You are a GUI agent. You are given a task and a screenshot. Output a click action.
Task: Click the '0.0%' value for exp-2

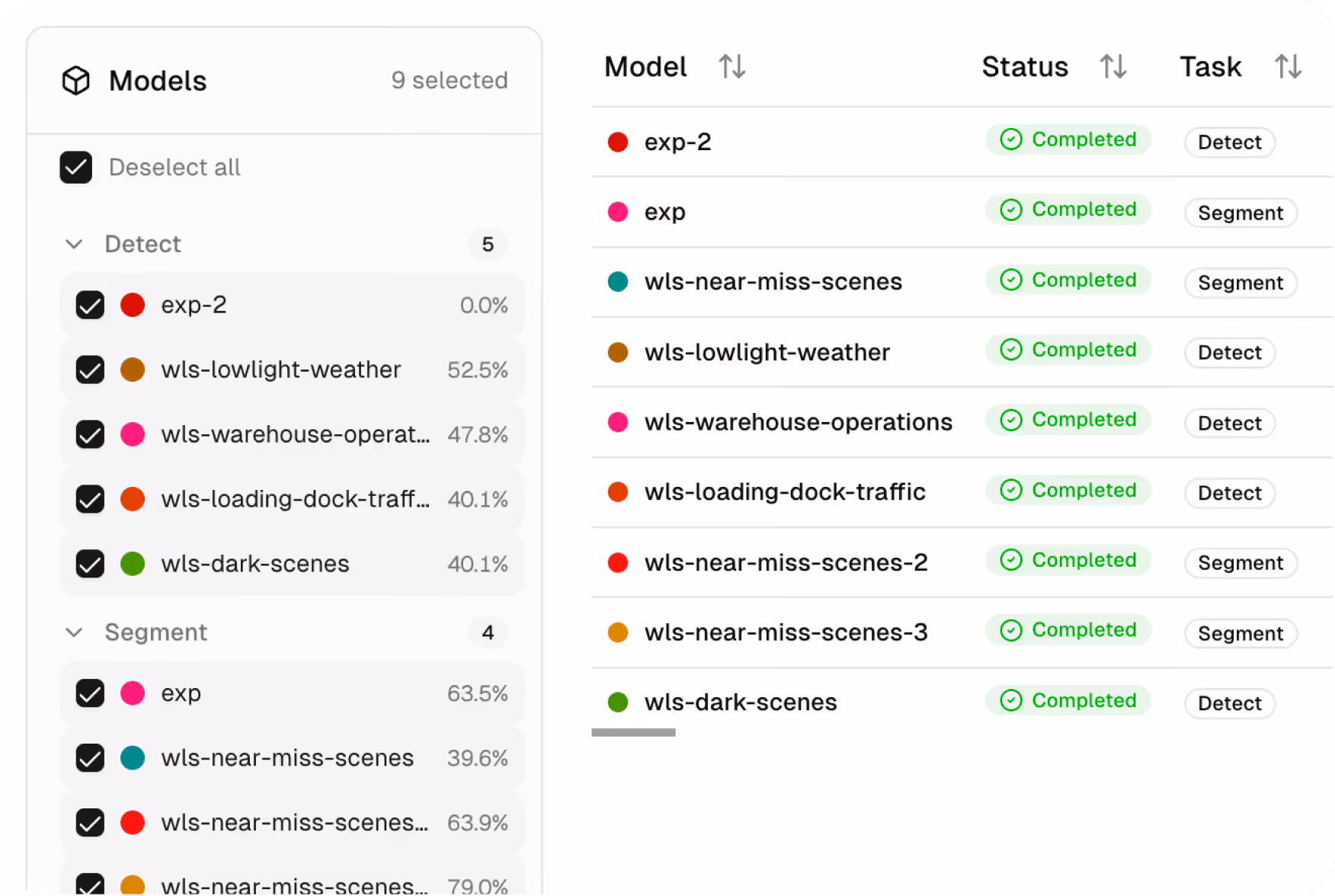tap(484, 305)
